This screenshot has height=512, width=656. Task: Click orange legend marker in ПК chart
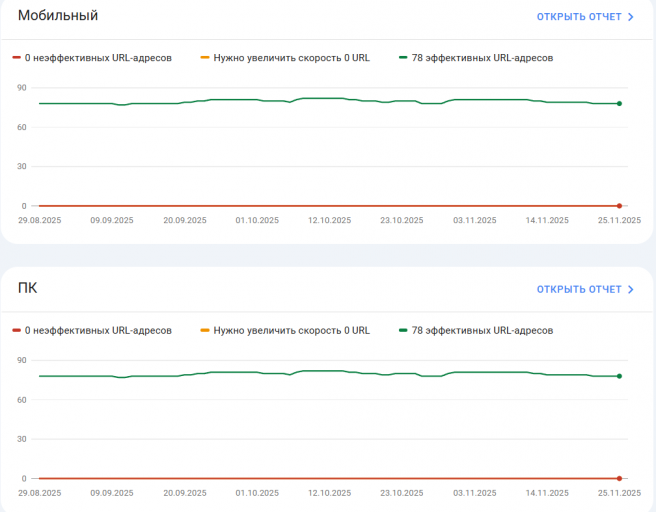205,331
